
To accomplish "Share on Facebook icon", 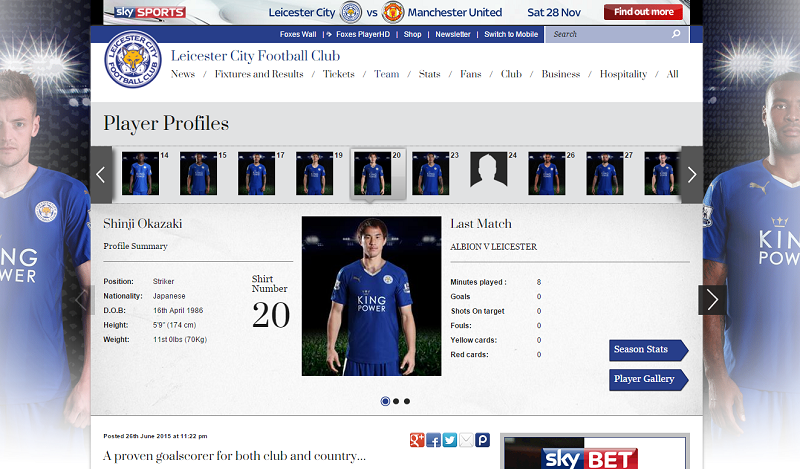I will [433, 440].
